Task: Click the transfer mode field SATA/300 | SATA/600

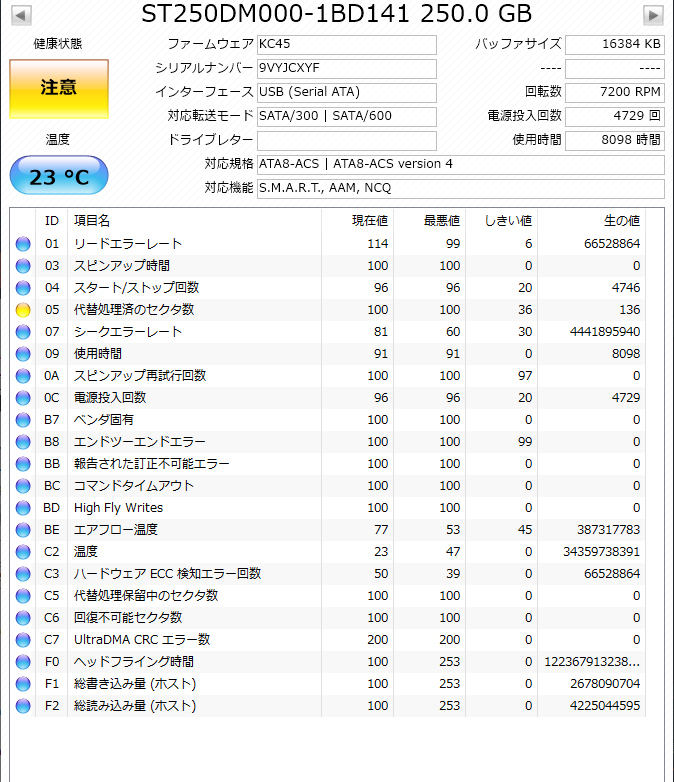Action: pyautogui.click(x=347, y=116)
